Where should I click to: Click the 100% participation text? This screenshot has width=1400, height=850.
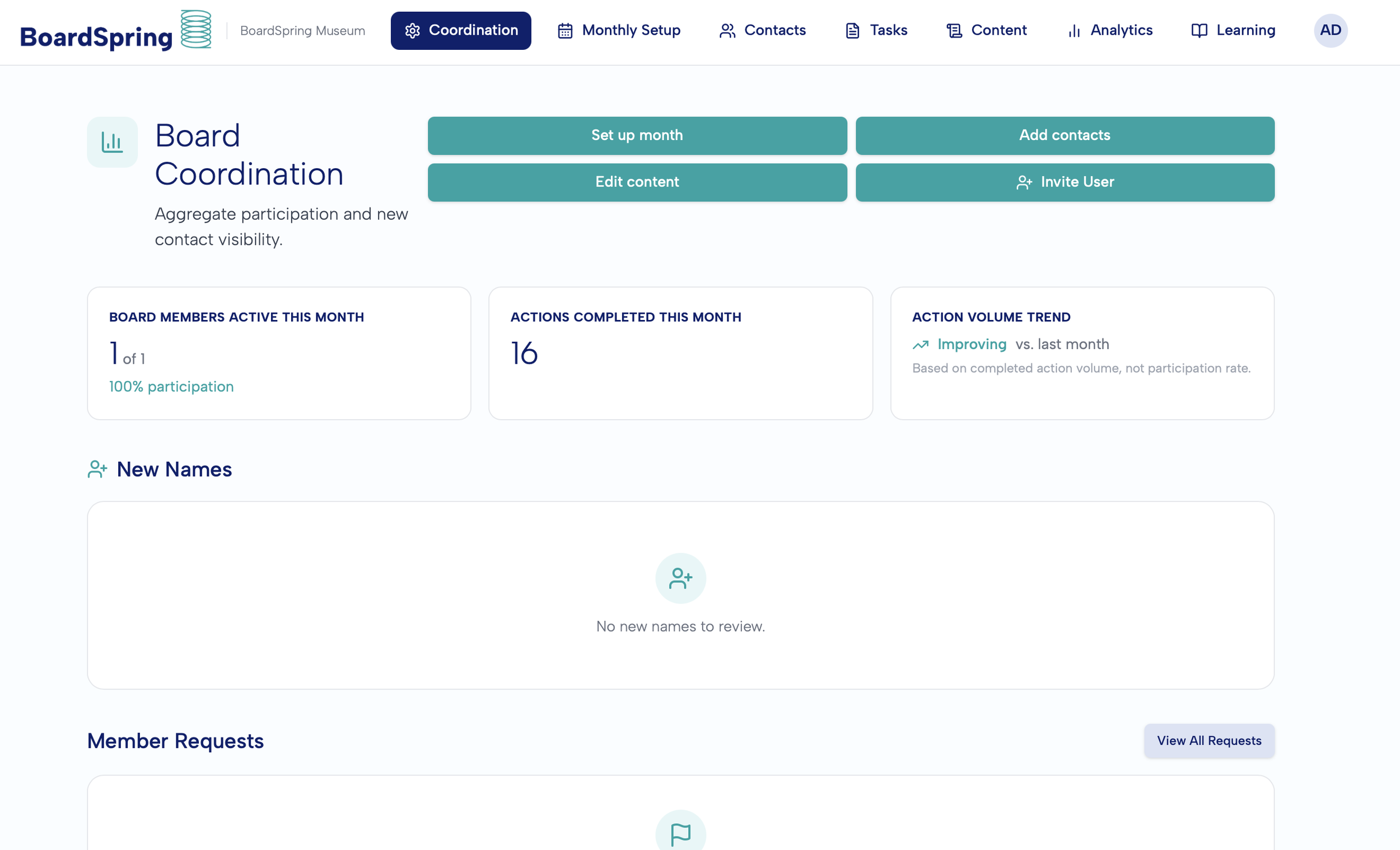tap(171, 387)
